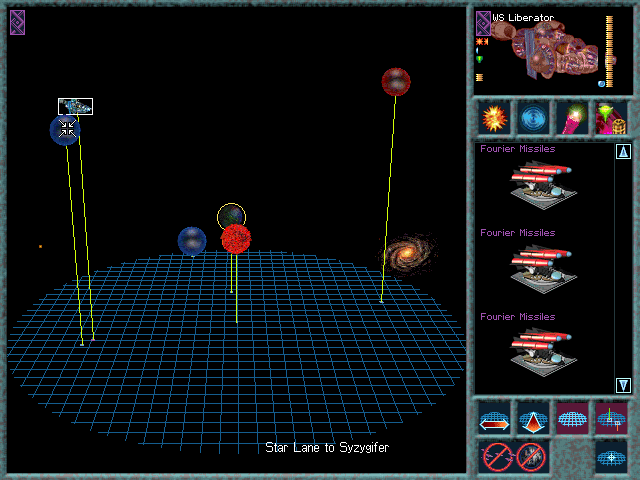Click the purple species emblem in the star view

click(x=18, y=22)
